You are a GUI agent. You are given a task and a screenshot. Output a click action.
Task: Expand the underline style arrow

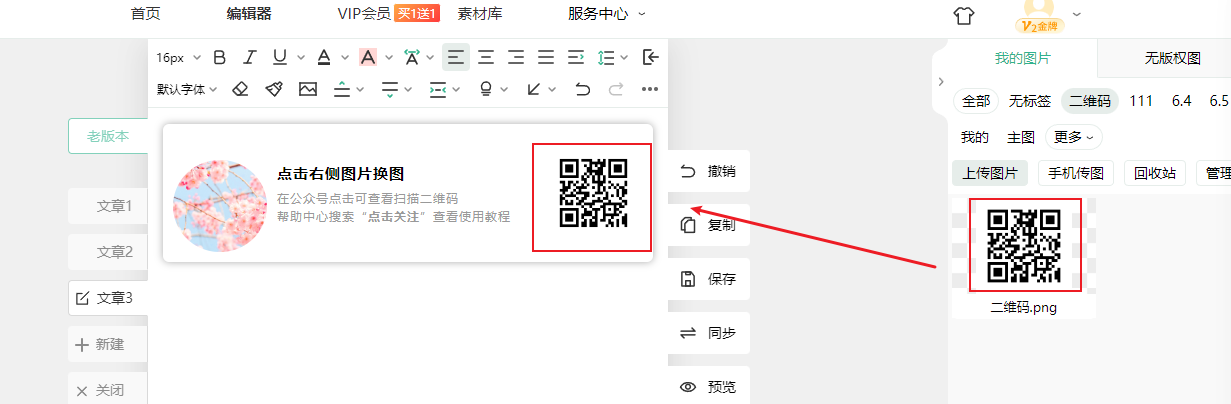(300, 58)
